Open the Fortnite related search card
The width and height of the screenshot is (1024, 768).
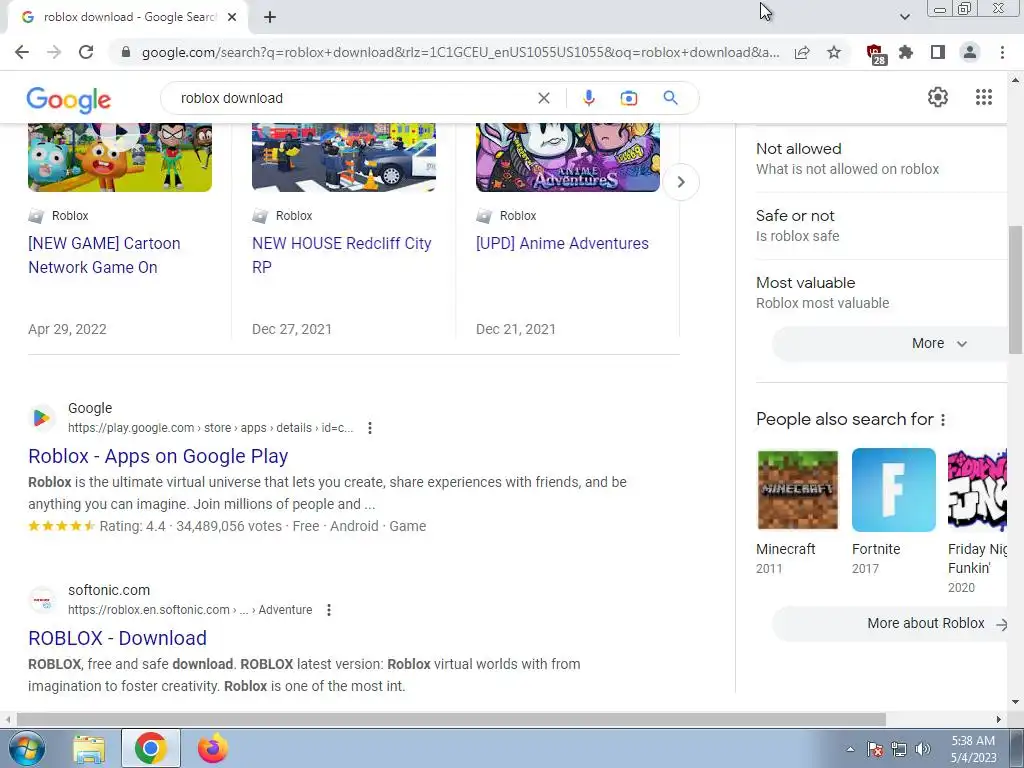pos(893,512)
